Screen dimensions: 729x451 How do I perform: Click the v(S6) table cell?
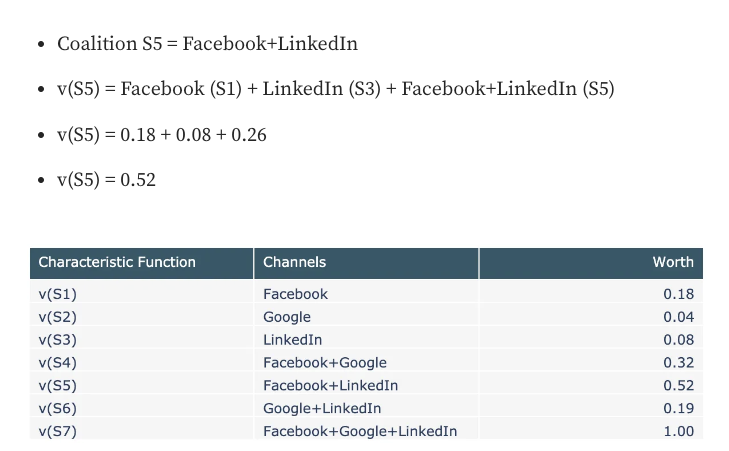point(58,408)
